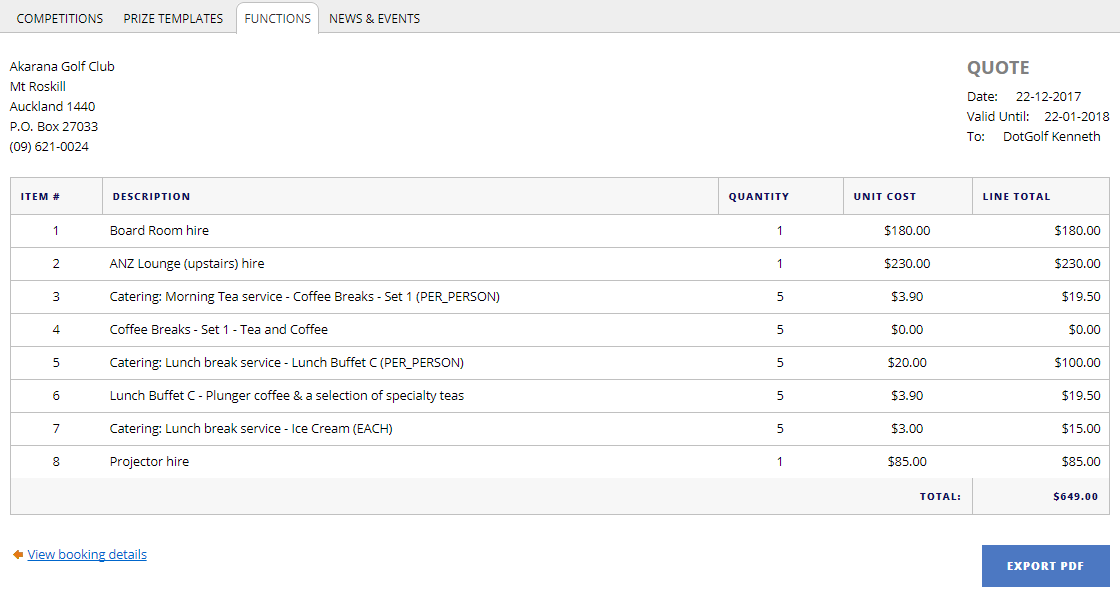Screen dimensions: 1120x608
Task: Click the orange back arrow icon
Action: click(x=18, y=554)
